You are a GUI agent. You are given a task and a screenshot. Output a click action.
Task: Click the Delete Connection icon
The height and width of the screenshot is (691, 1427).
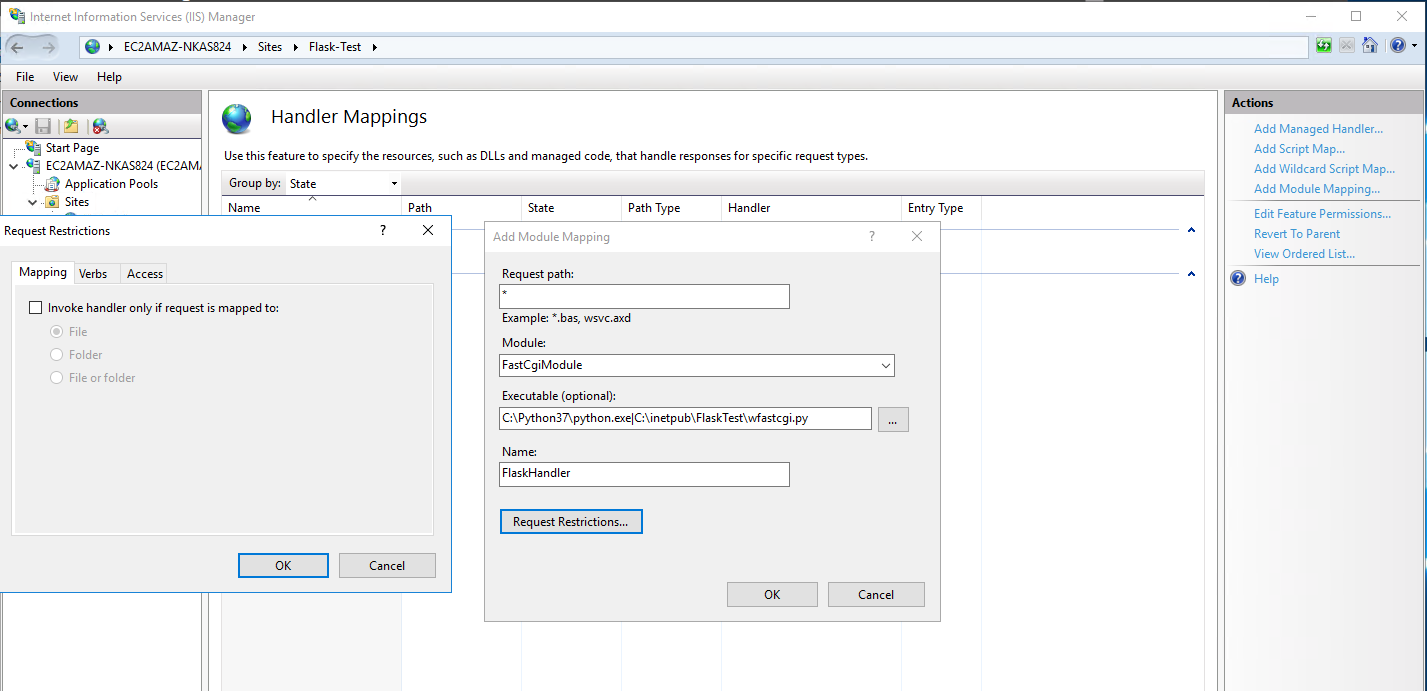click(x=100, y=126)
